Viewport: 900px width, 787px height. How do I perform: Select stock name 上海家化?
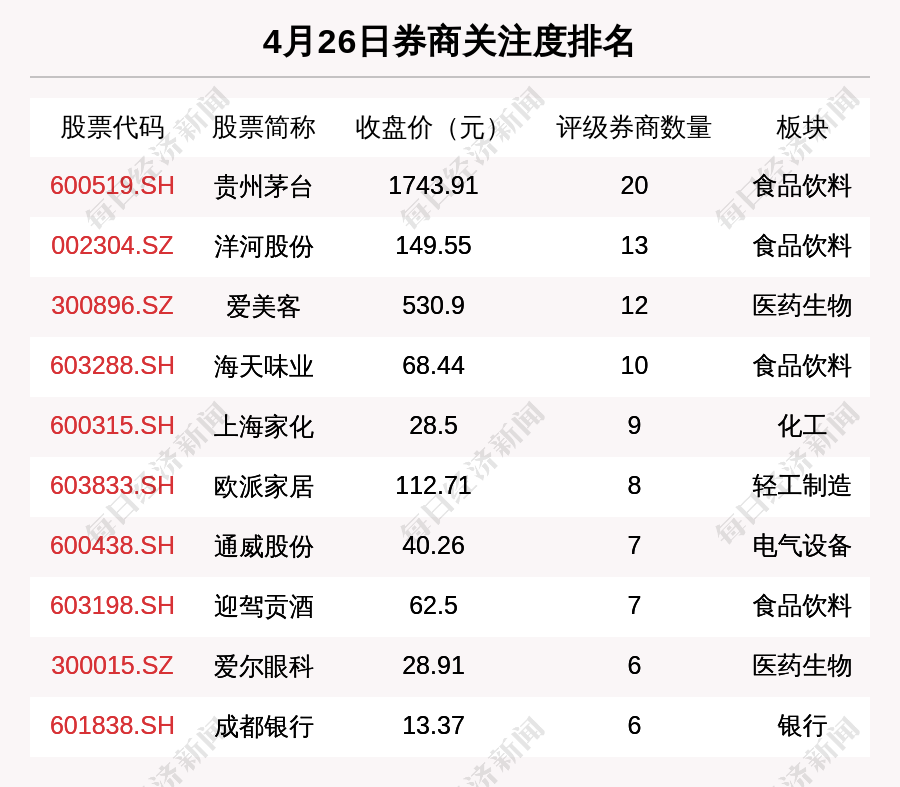tap(263, 427)
